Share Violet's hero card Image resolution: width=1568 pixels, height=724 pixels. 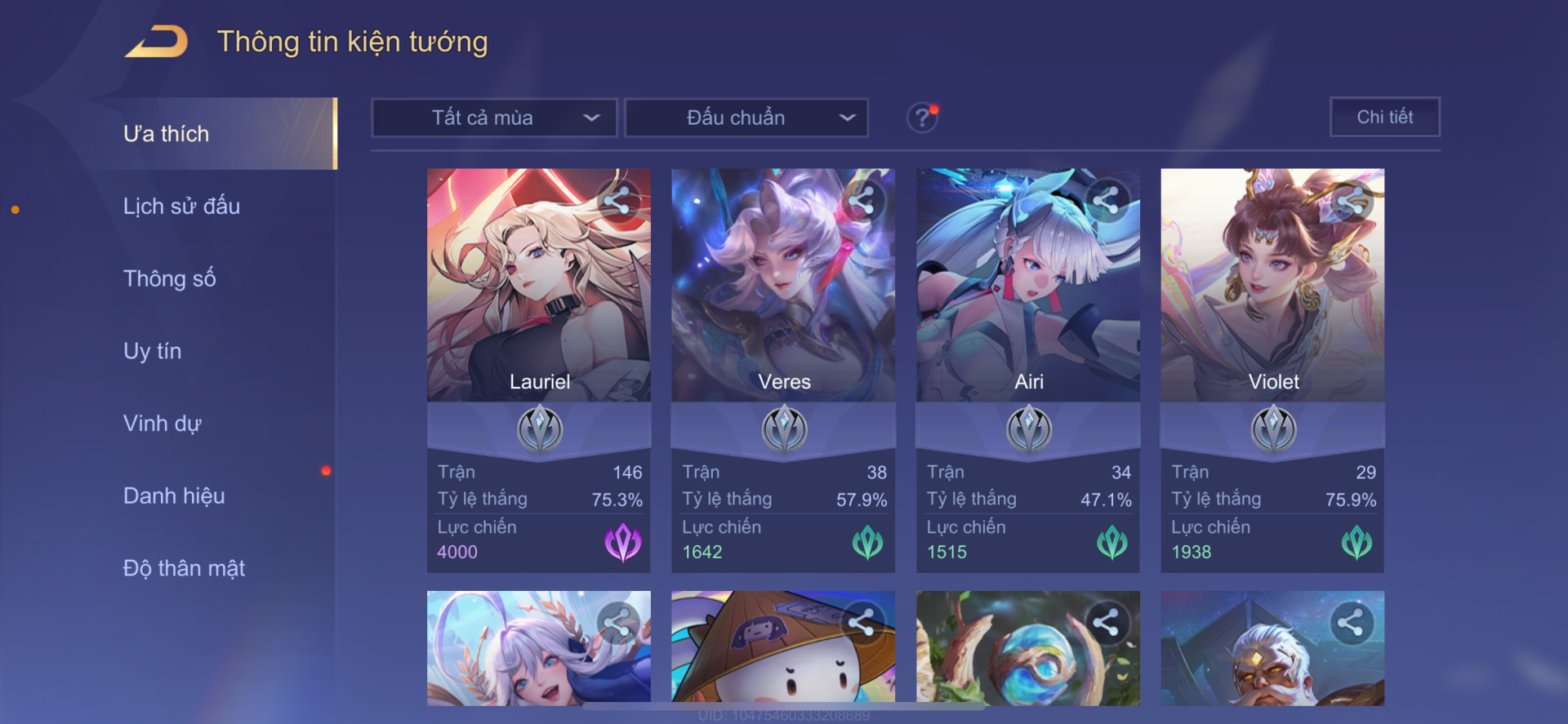coord(1352,201)
